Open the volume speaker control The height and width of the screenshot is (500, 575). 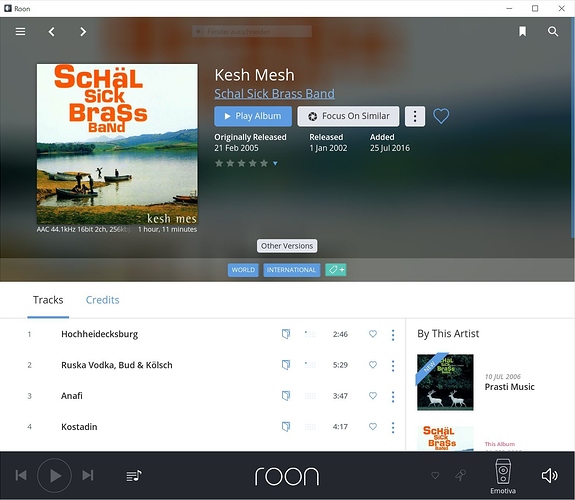click(x=549, y=476)
